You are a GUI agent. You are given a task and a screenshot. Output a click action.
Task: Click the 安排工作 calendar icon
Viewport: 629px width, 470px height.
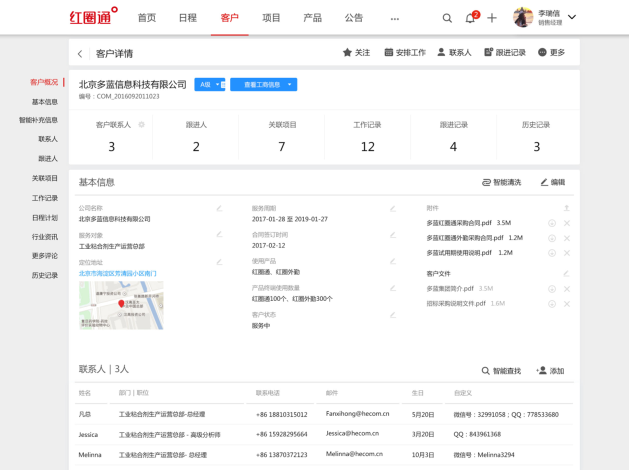point(405,52)
